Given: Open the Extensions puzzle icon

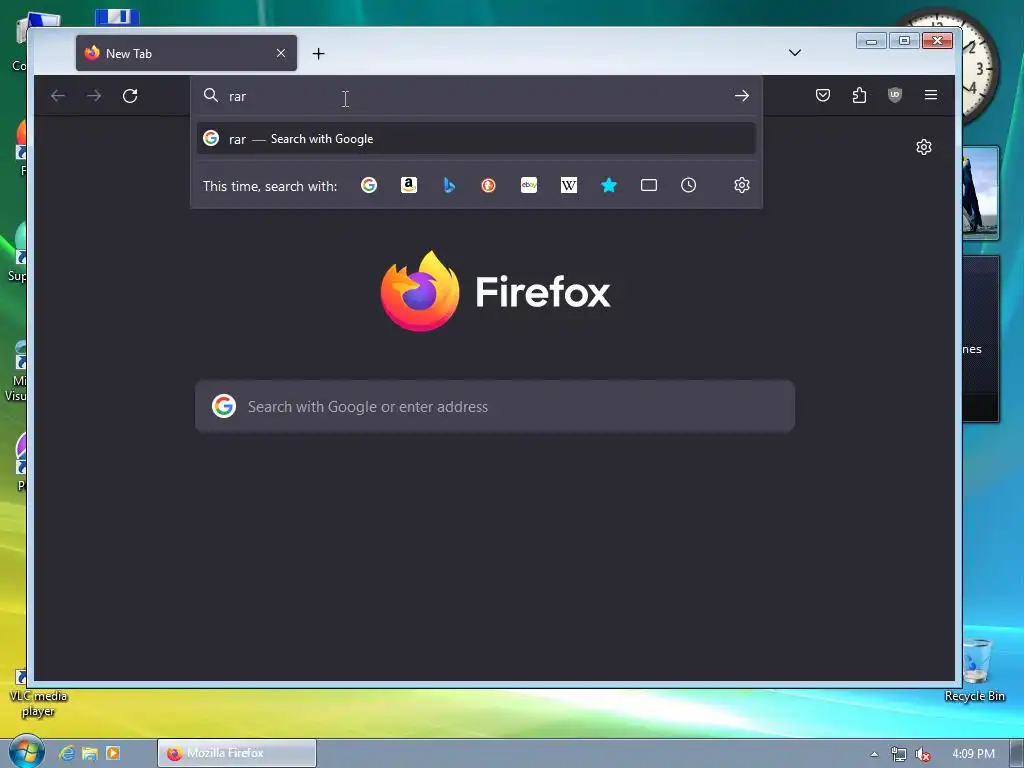Looking at the screenshot, I should [x=859, y=95].
